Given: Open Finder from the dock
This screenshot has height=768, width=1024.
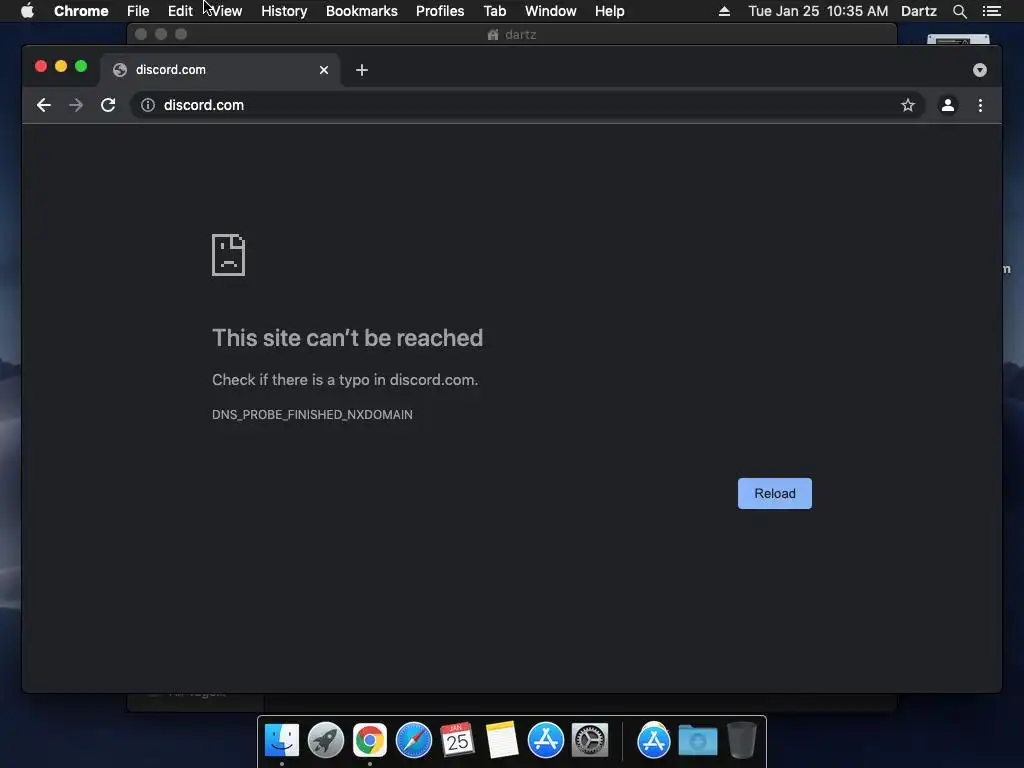Looking at the screenshot, I should click(281, 740).
